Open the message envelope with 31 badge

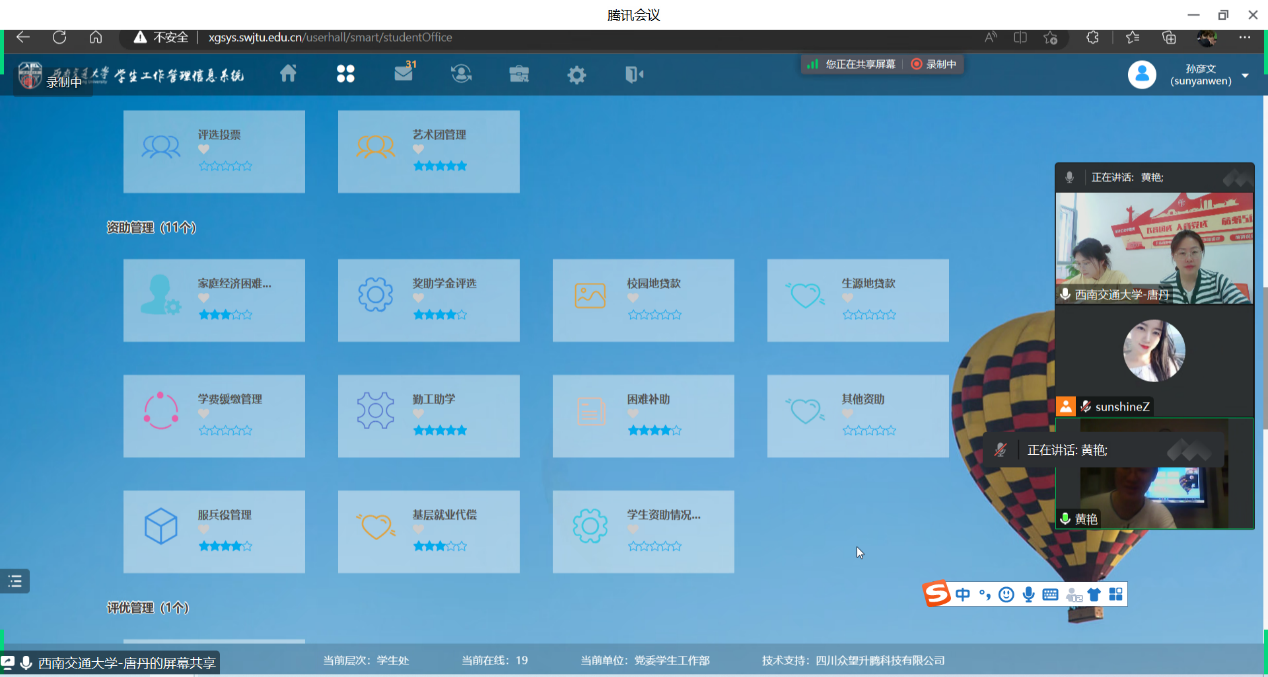coord(404,74)
